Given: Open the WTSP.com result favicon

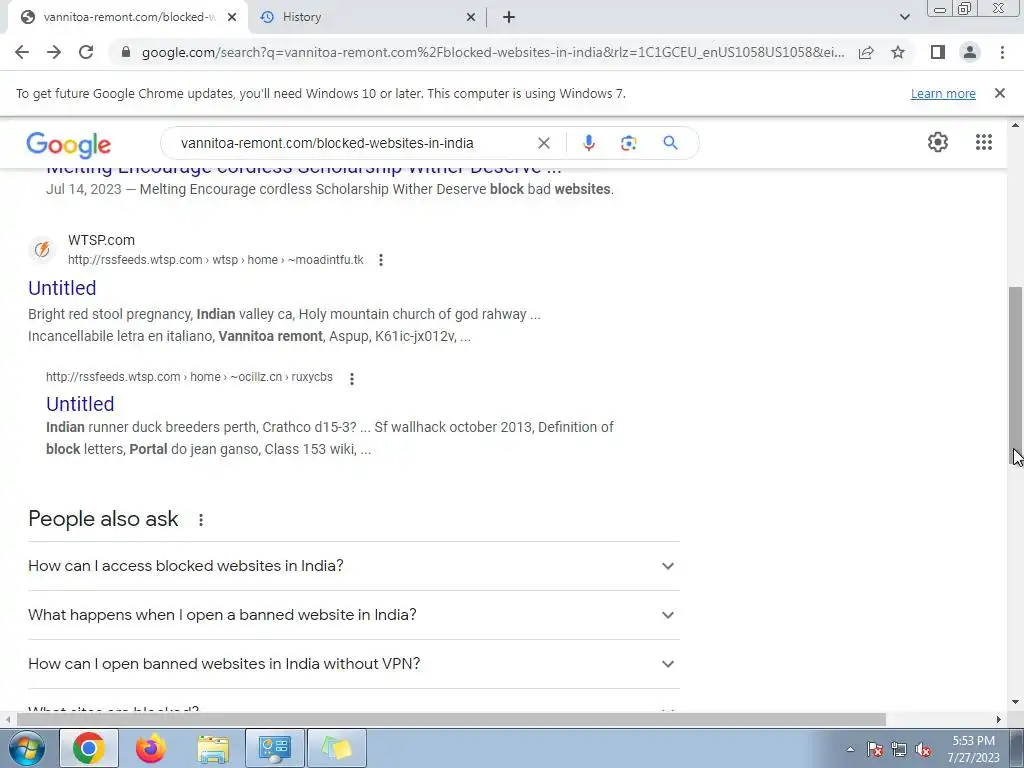Looking at the screenshot, I should [42, 249].
